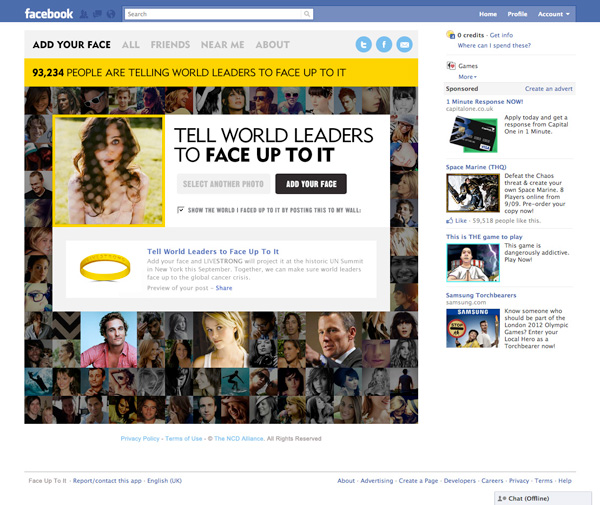This screenshot has height=505, width=600.
Task: Change language via English (UK) link
Action: (165, 481)
